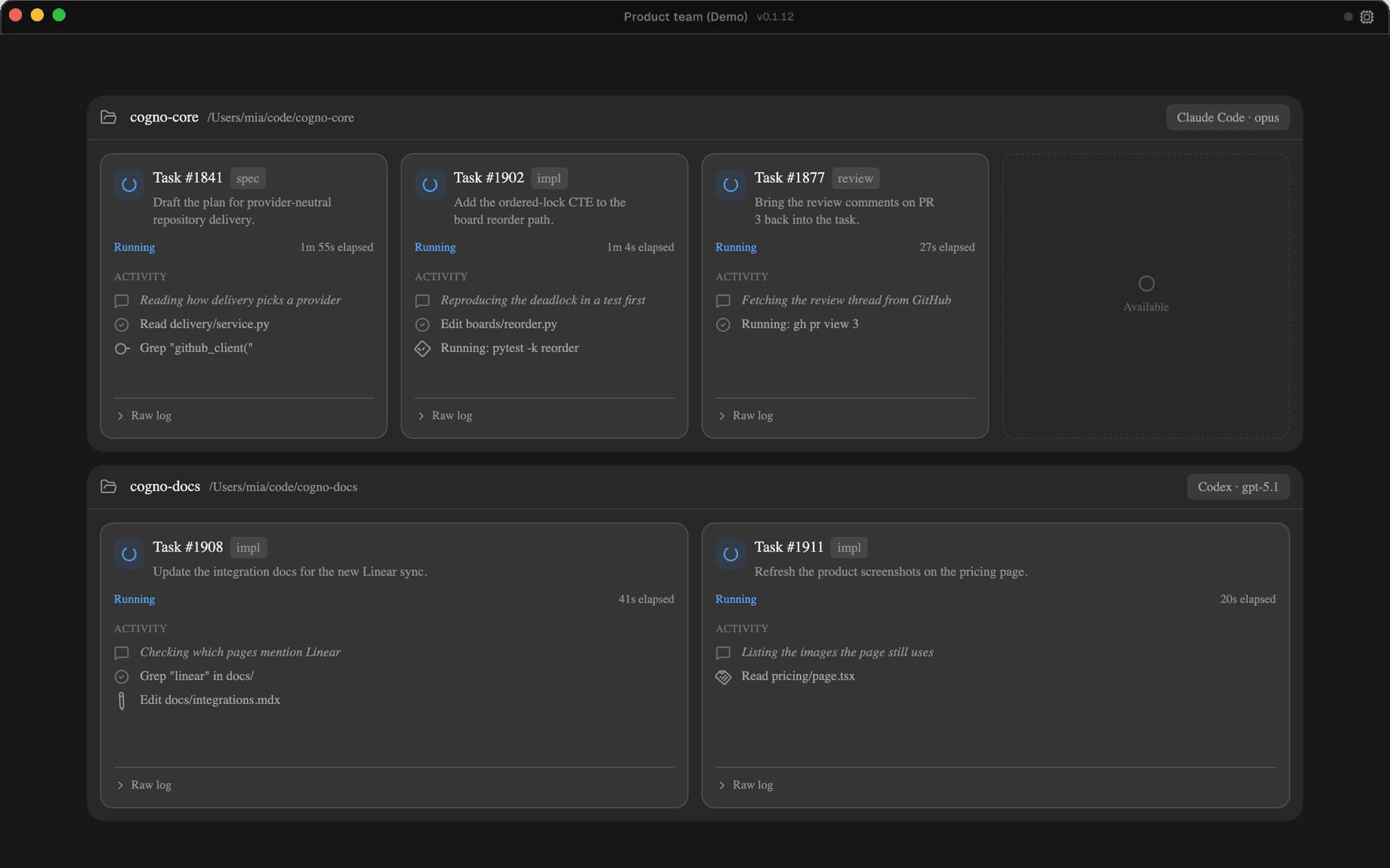Image resolution: width=1390 pixels, height=868 pixels.
Task: Click the message icon beside 'Checking which pages mention Linear'
Action: coord(122,653)
